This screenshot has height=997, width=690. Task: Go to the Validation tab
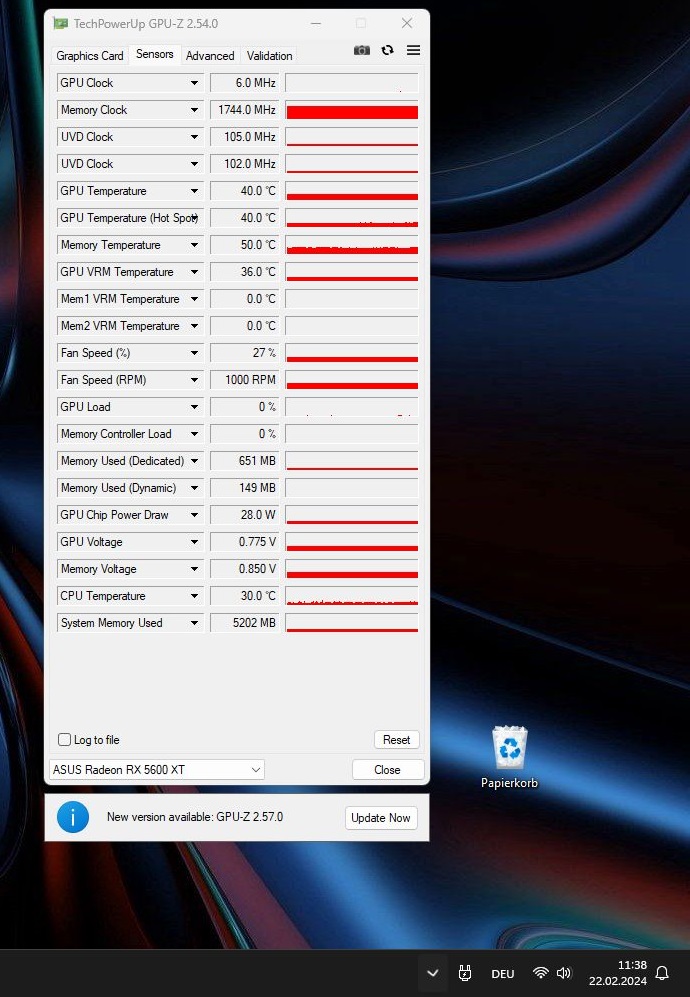tap(270, 56)
